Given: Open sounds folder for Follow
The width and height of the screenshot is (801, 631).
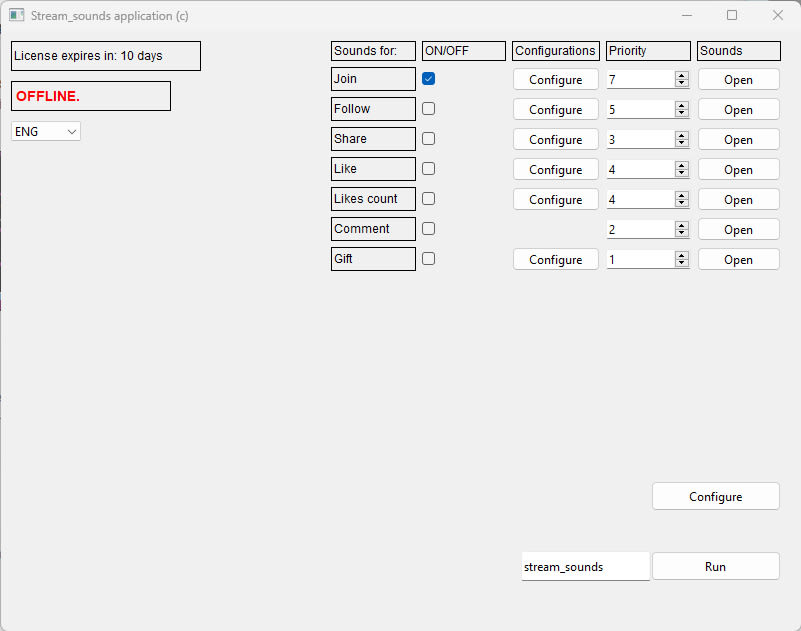Looking at the screenshot, I should point(738,109).
